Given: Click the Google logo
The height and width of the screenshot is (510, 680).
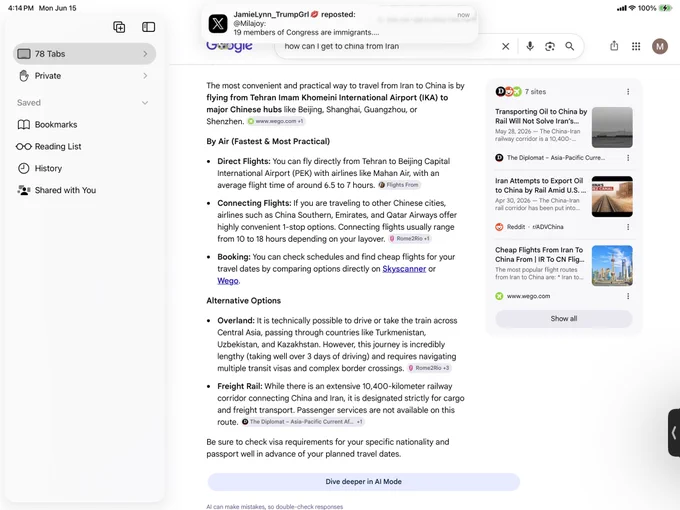Looking at the screenshot, I should 229,46.
